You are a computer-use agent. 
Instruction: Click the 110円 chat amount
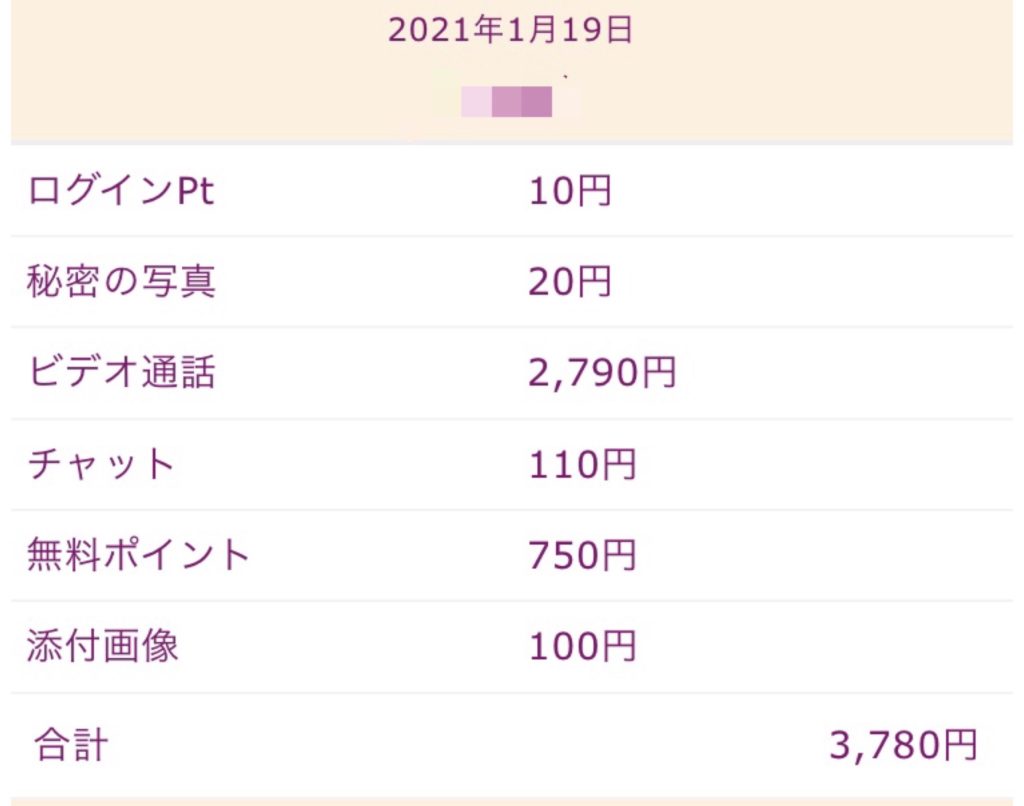coord(582,464)
